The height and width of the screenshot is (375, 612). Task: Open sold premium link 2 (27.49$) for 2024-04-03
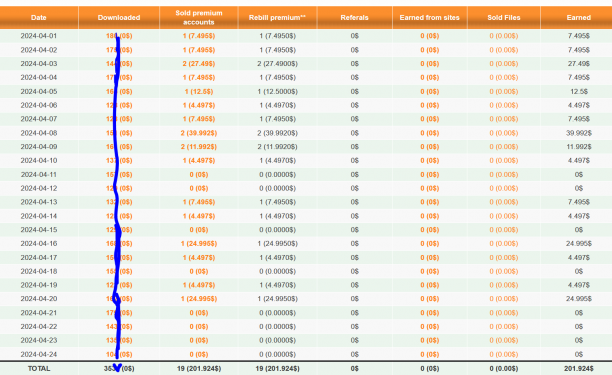pos(199,64)
